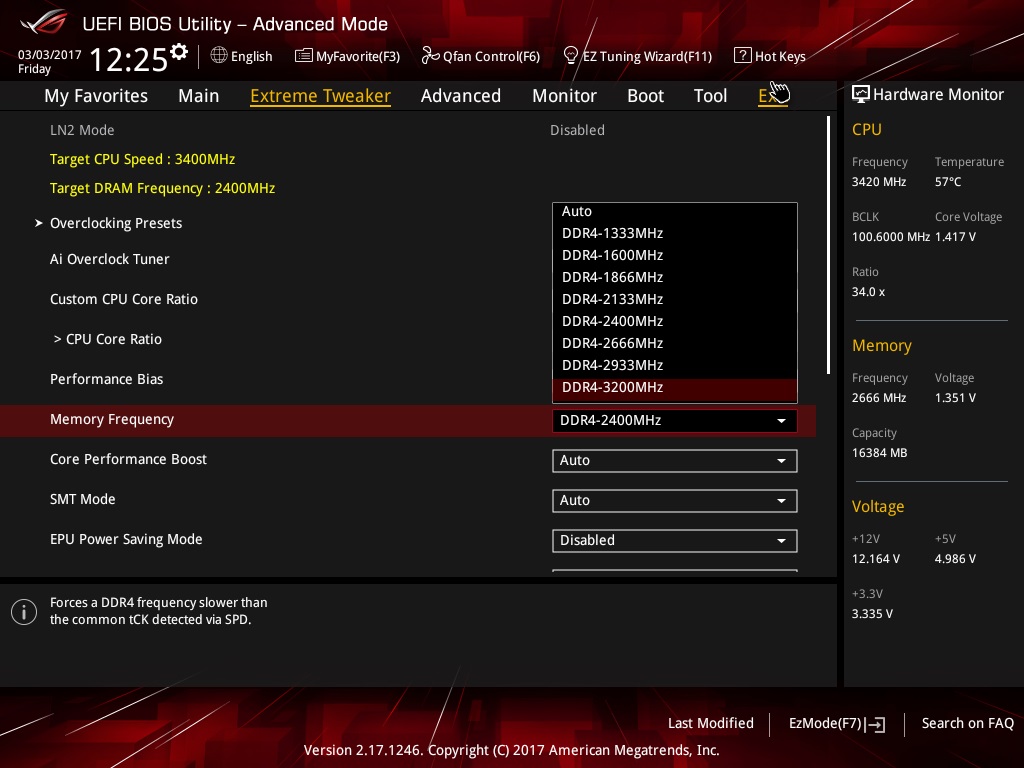Go to the Monitor tab
The image size is (1024, 768).
pyautogui.click(x=564, y=96)
